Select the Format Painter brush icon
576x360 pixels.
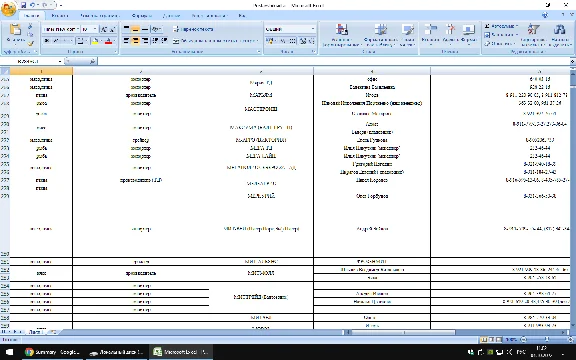[30, 43]
